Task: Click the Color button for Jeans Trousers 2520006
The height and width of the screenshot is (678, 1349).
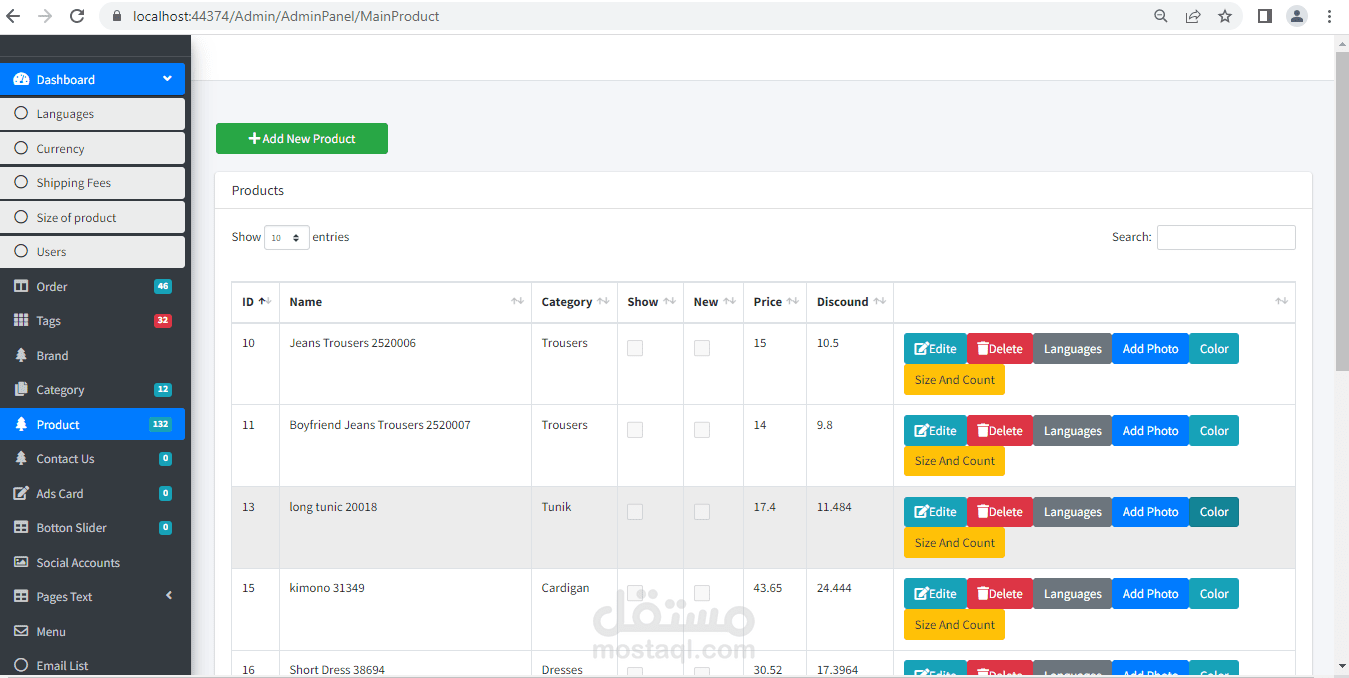Action: (x=1214, y=348)
